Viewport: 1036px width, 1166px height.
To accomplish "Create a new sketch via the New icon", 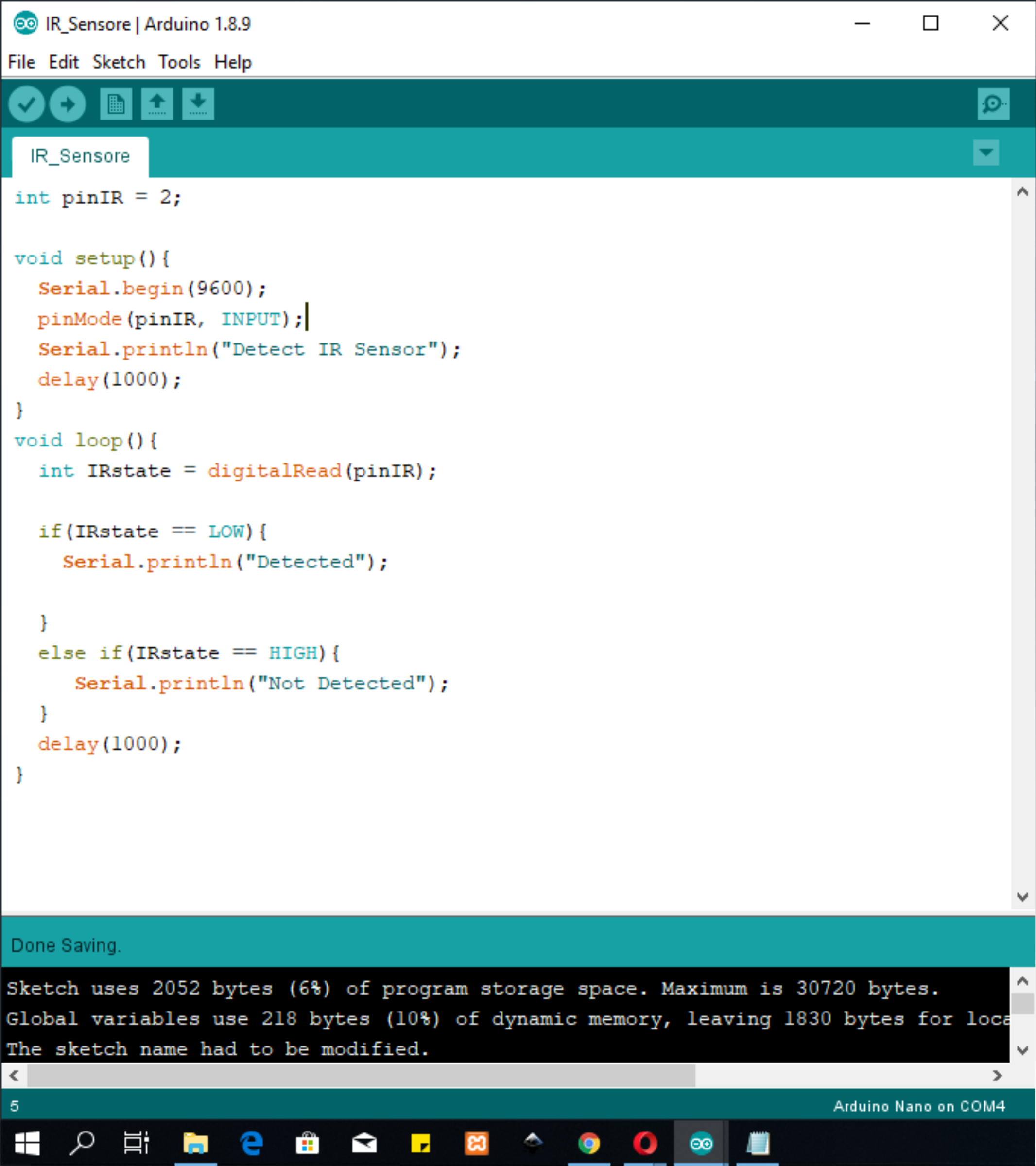I will pyautogui.click(x=115, y=104).
